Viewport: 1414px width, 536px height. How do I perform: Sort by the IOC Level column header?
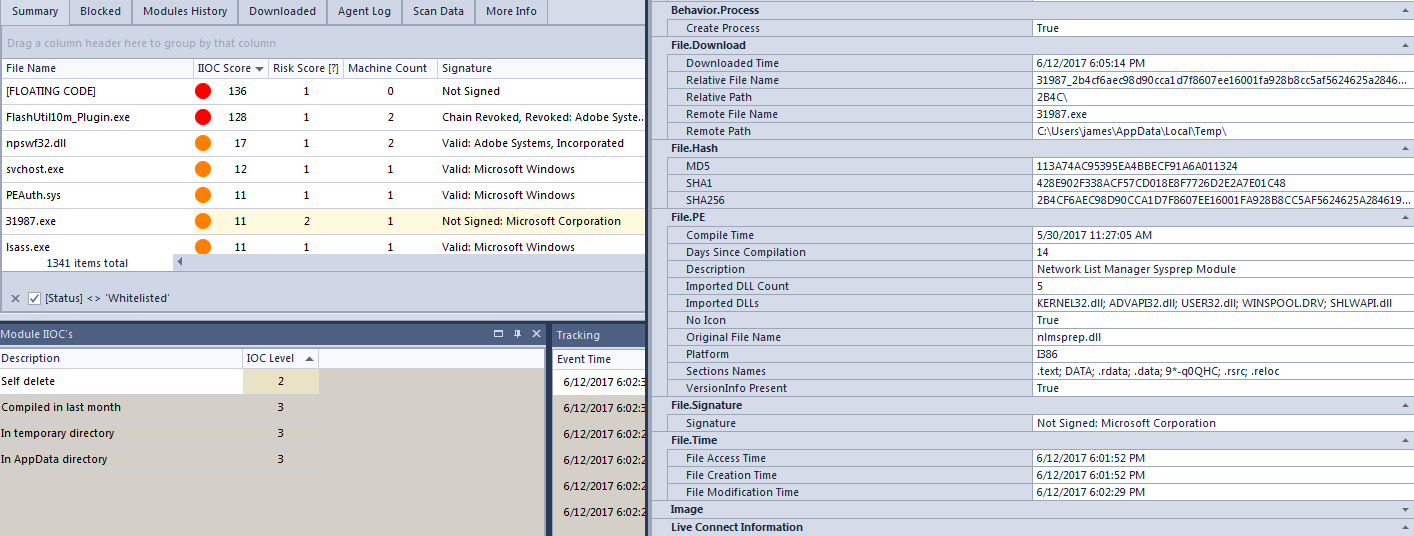tap(281, 358)
